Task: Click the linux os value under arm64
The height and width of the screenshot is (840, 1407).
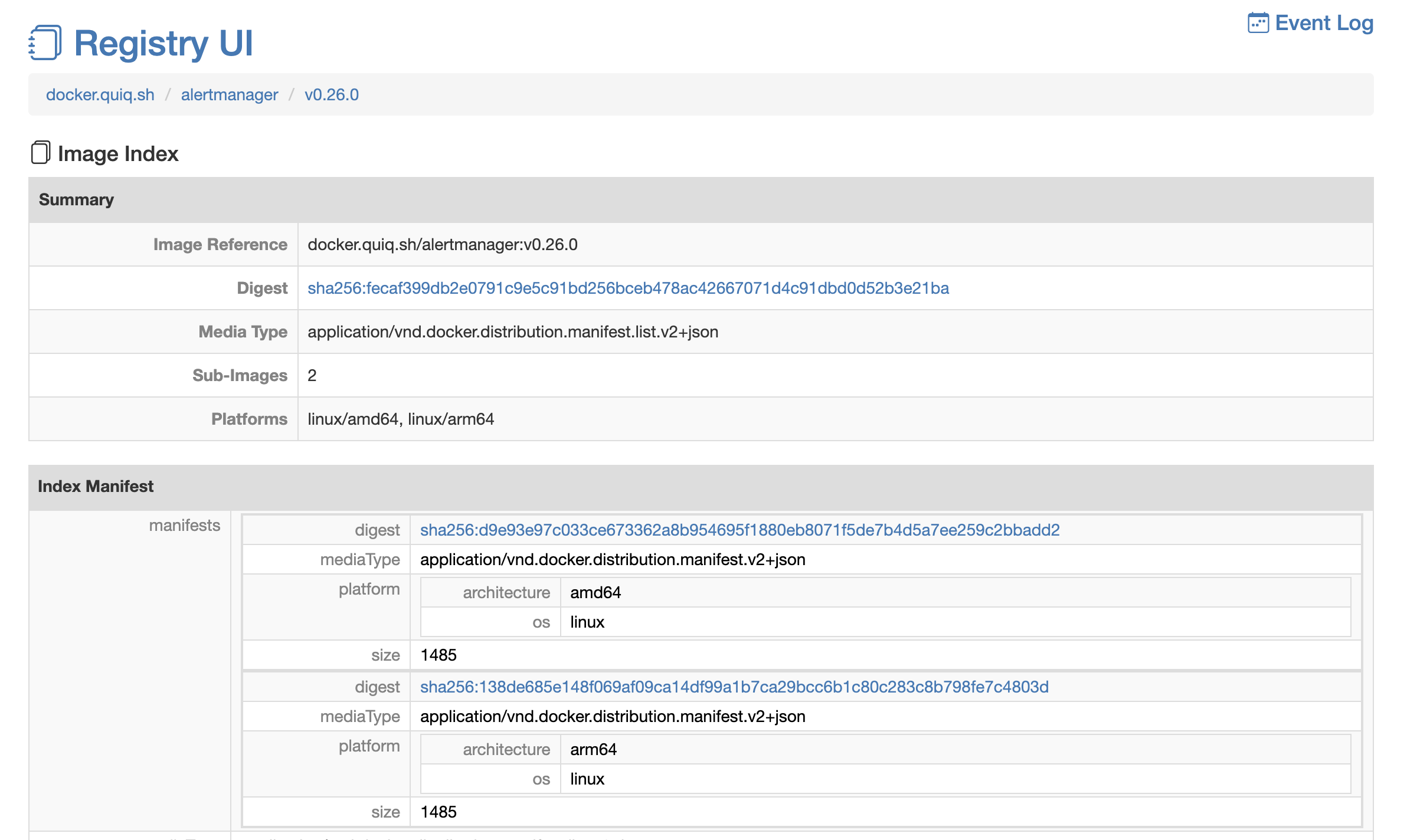Action: click(x=587, y=779)
